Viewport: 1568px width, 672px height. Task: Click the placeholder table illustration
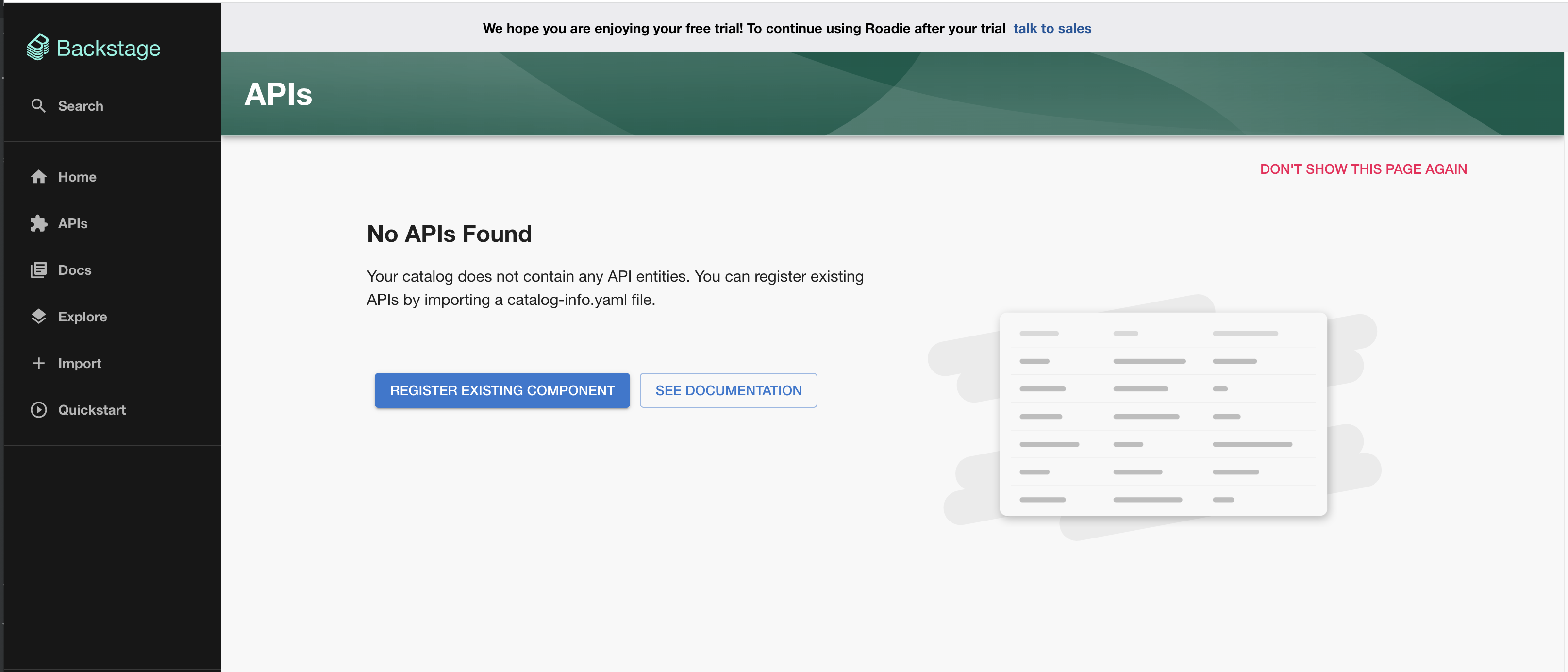pos(1163,415)
